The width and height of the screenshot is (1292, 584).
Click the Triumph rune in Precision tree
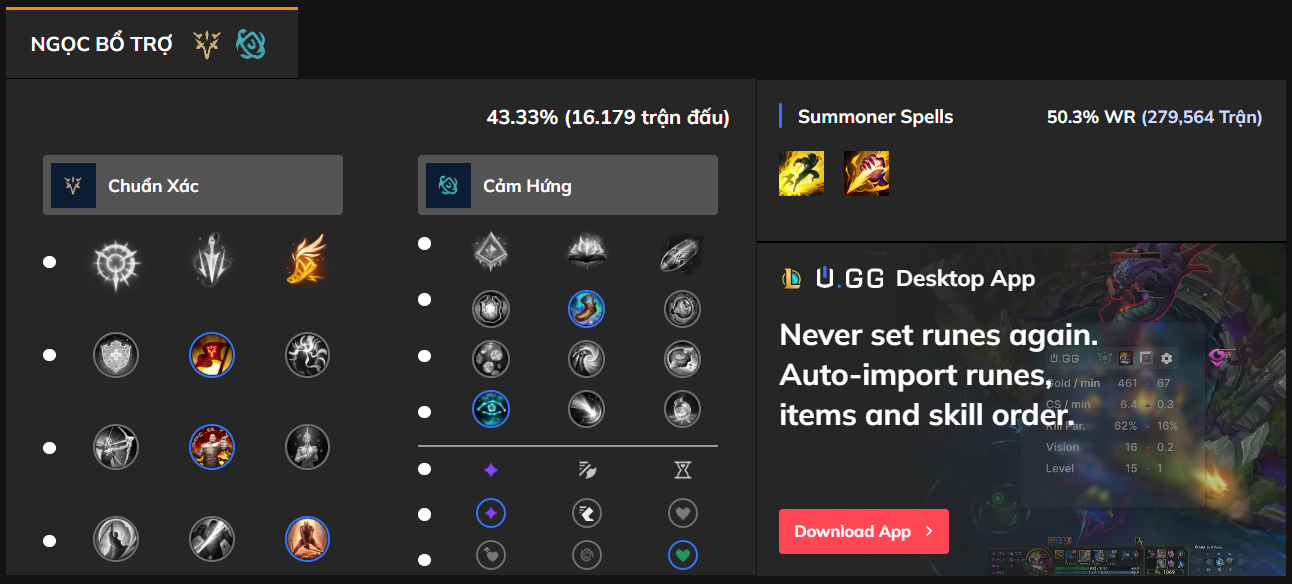(x=212, y=355)
